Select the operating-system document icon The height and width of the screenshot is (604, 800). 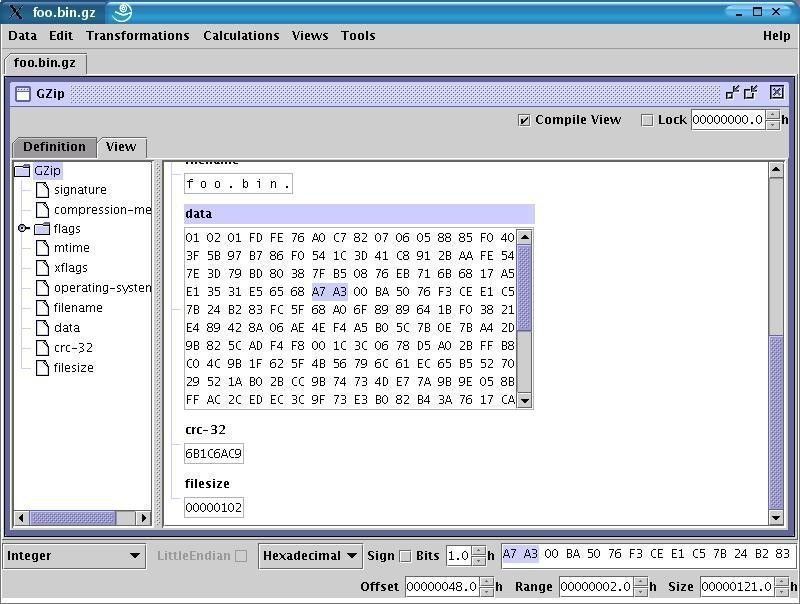click(x=44, y=287)
